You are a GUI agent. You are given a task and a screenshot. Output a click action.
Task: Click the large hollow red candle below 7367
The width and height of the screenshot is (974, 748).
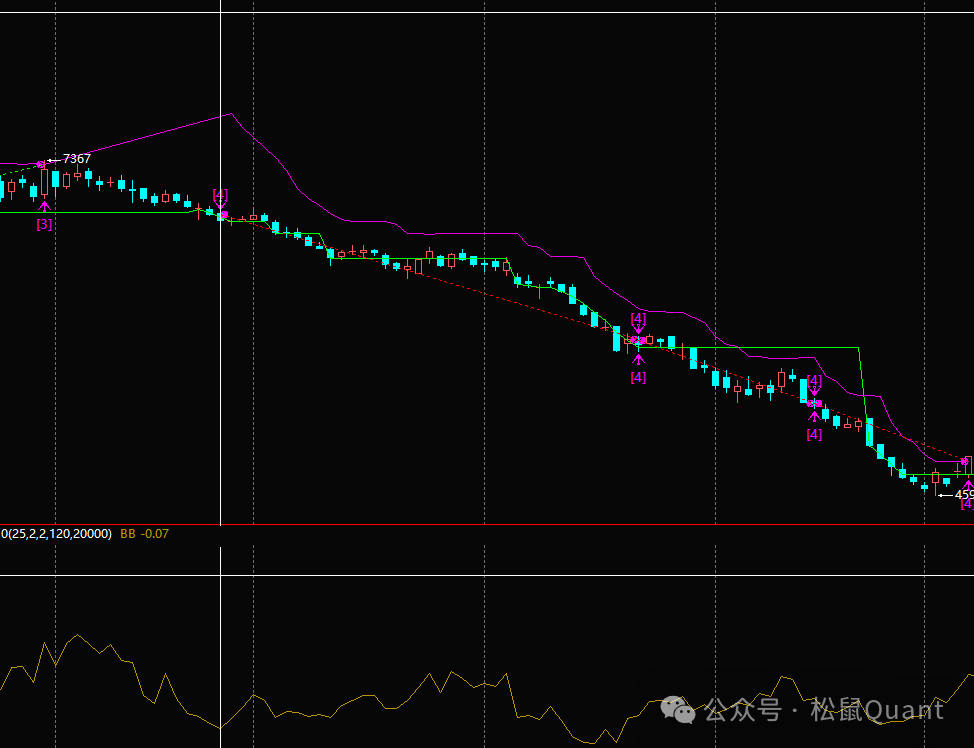click(44, 183)
